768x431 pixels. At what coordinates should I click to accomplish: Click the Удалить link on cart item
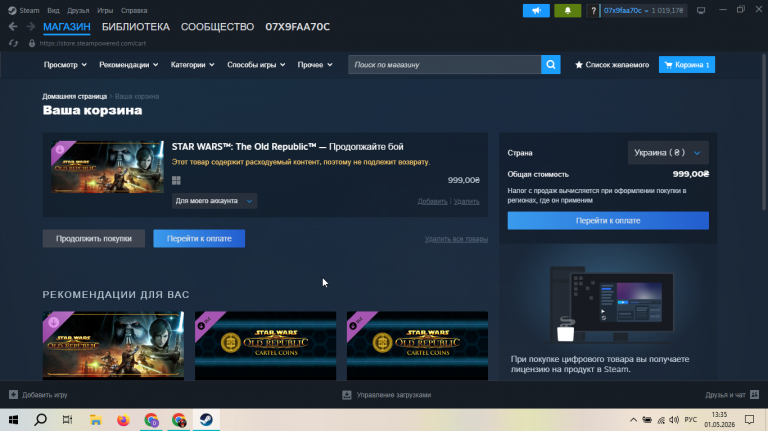point(466,201)
